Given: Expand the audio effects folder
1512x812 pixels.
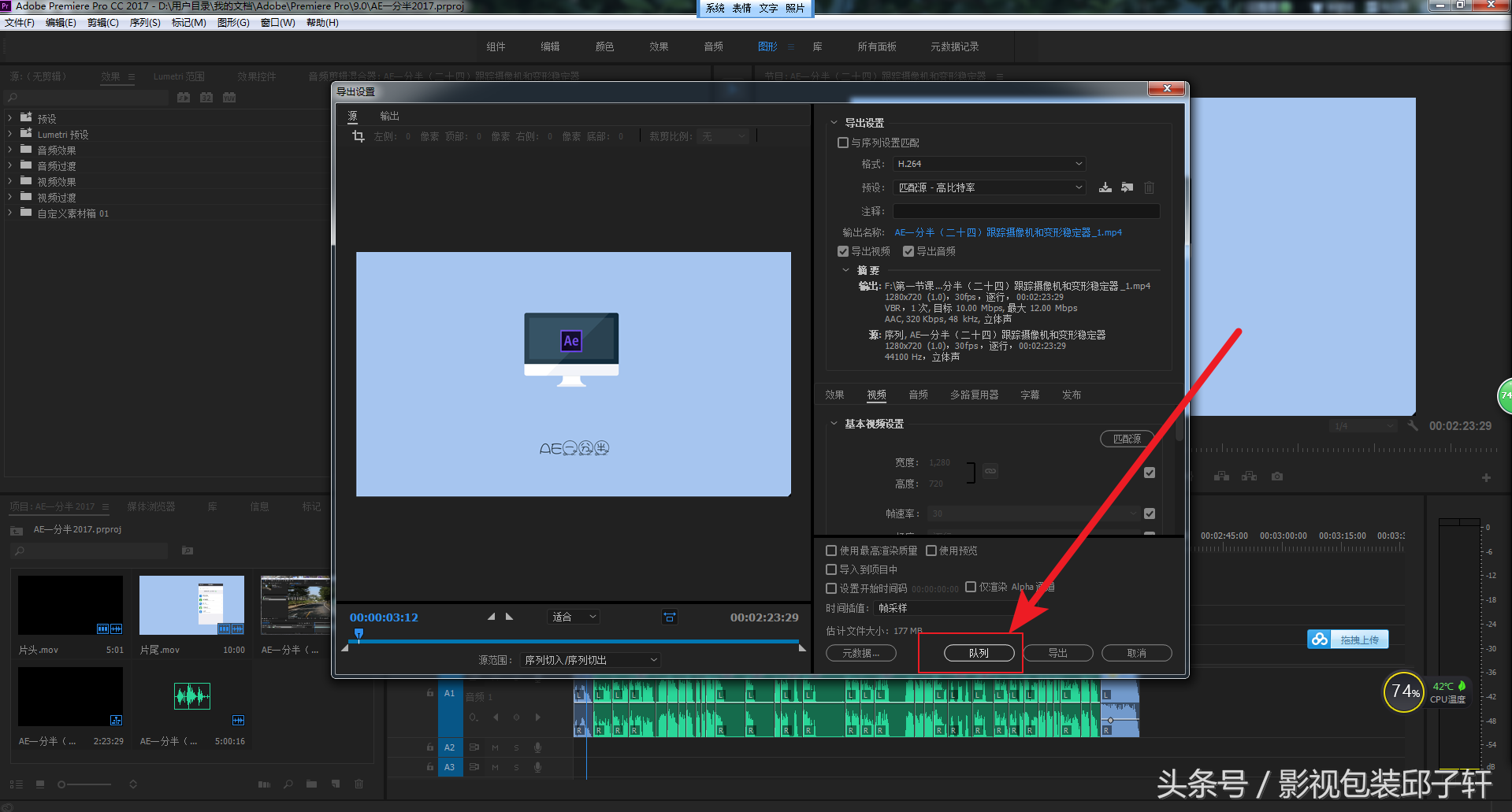Looking at the screenshot, I should 10,150.
